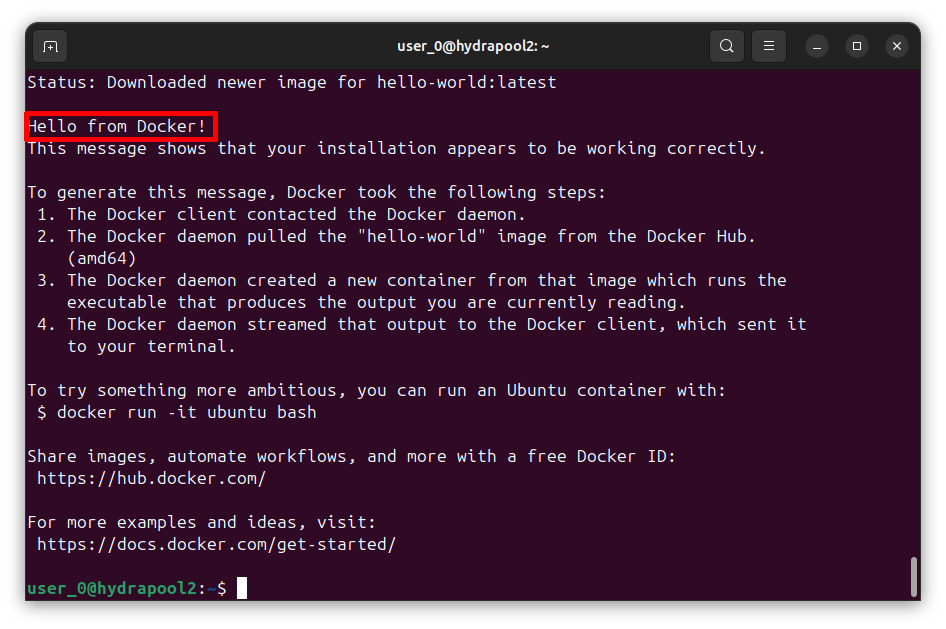Maximize the terminal window

point(857,46)
